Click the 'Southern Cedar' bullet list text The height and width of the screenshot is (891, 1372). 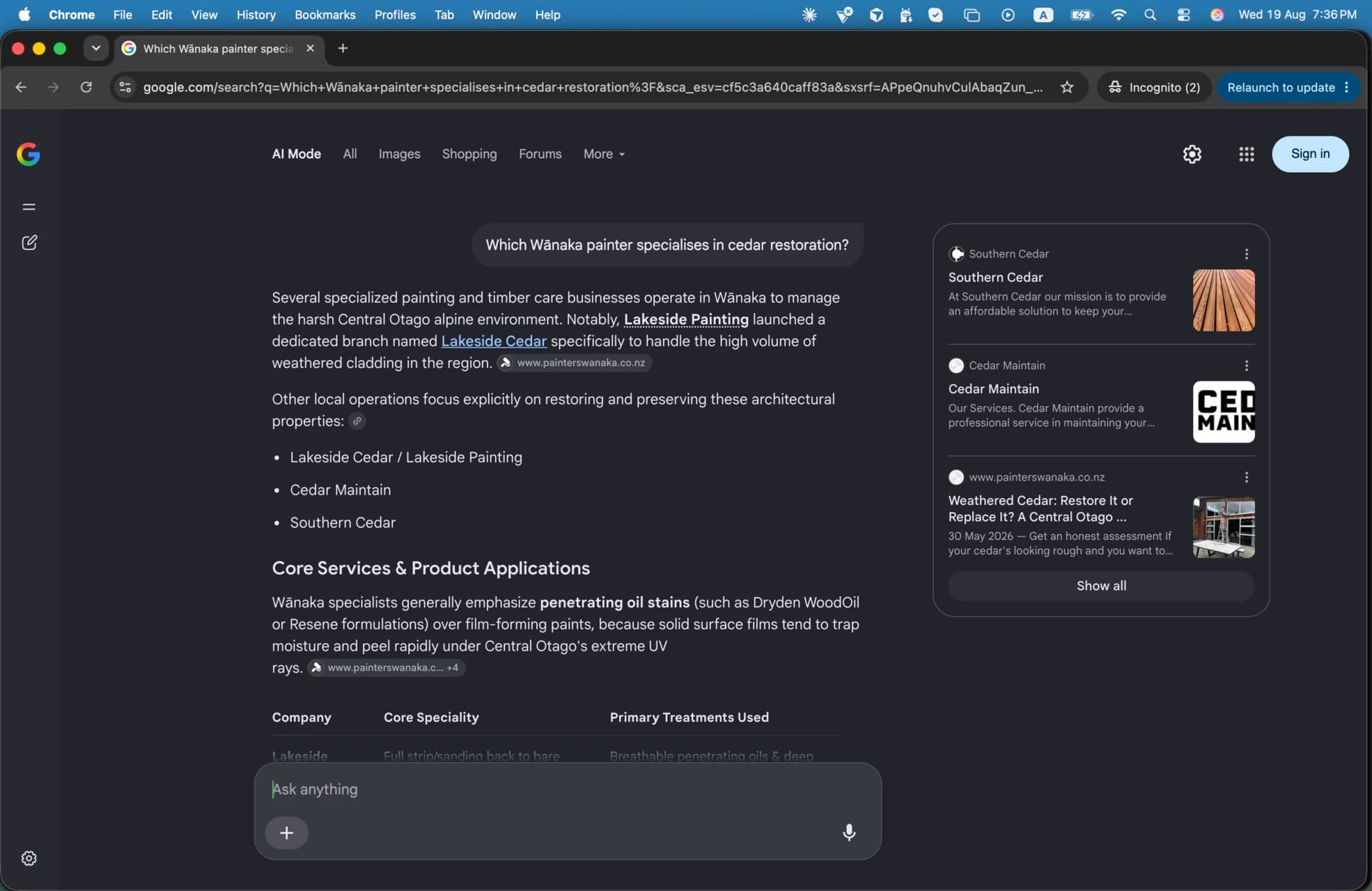tap(343, 522)
